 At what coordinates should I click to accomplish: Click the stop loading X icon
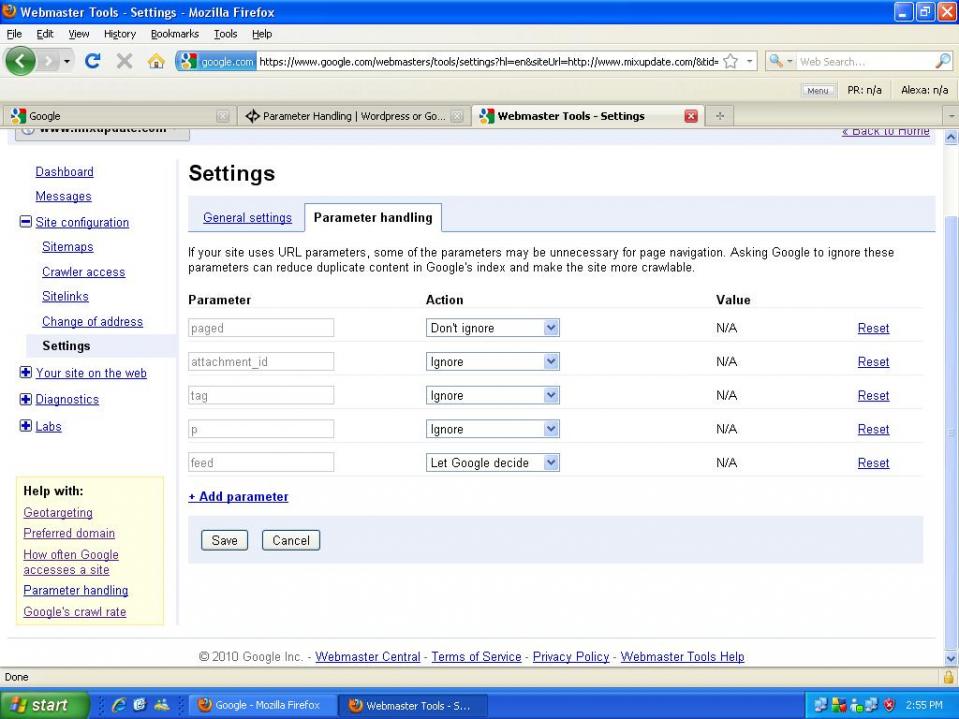point(124,61)
